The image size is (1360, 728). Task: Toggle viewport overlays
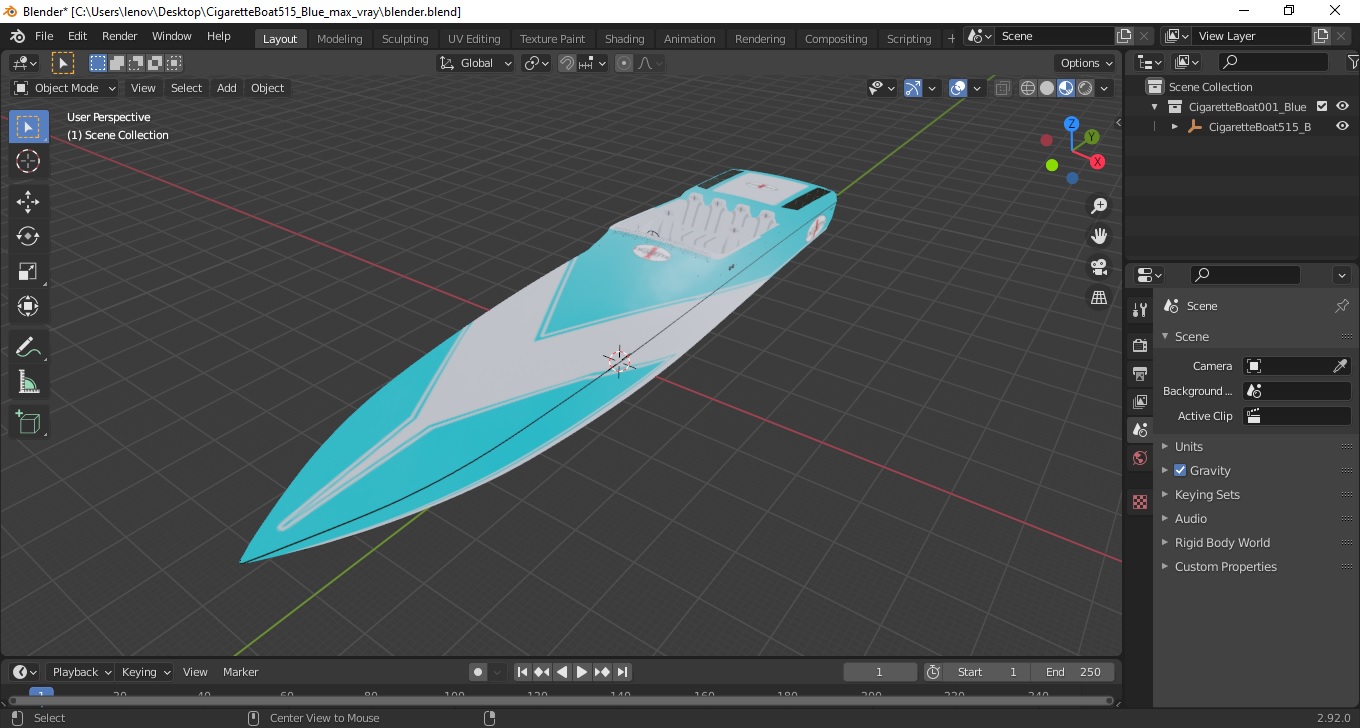tap(958, 88)
